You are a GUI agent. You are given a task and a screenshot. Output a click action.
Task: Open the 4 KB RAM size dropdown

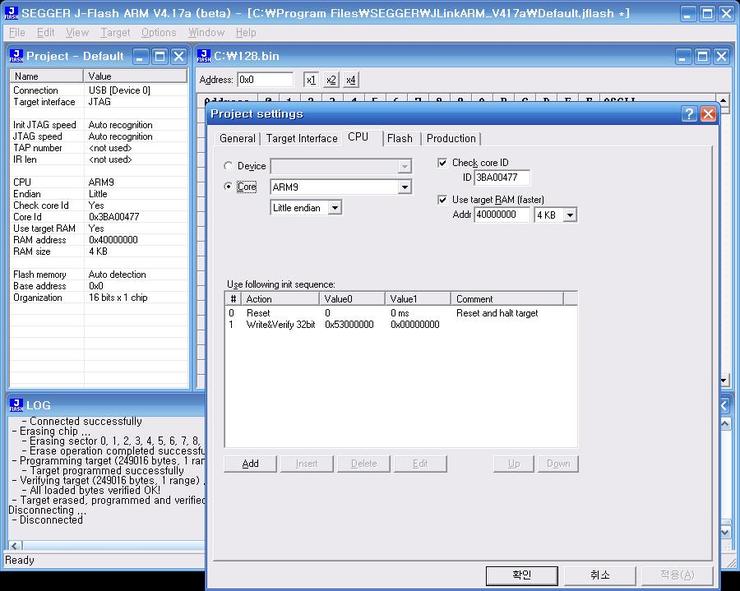pyautogui.click(x=570, y=215)
